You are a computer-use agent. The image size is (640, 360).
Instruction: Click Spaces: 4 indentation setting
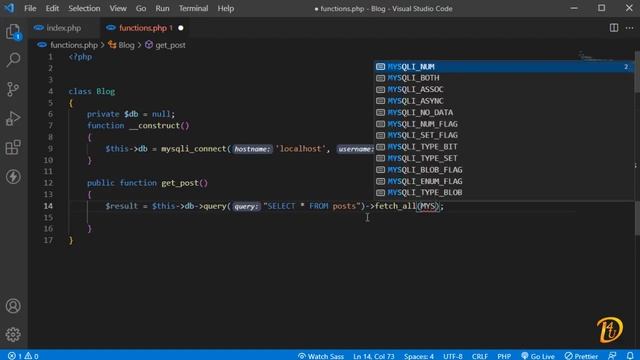tap(419, 356)
